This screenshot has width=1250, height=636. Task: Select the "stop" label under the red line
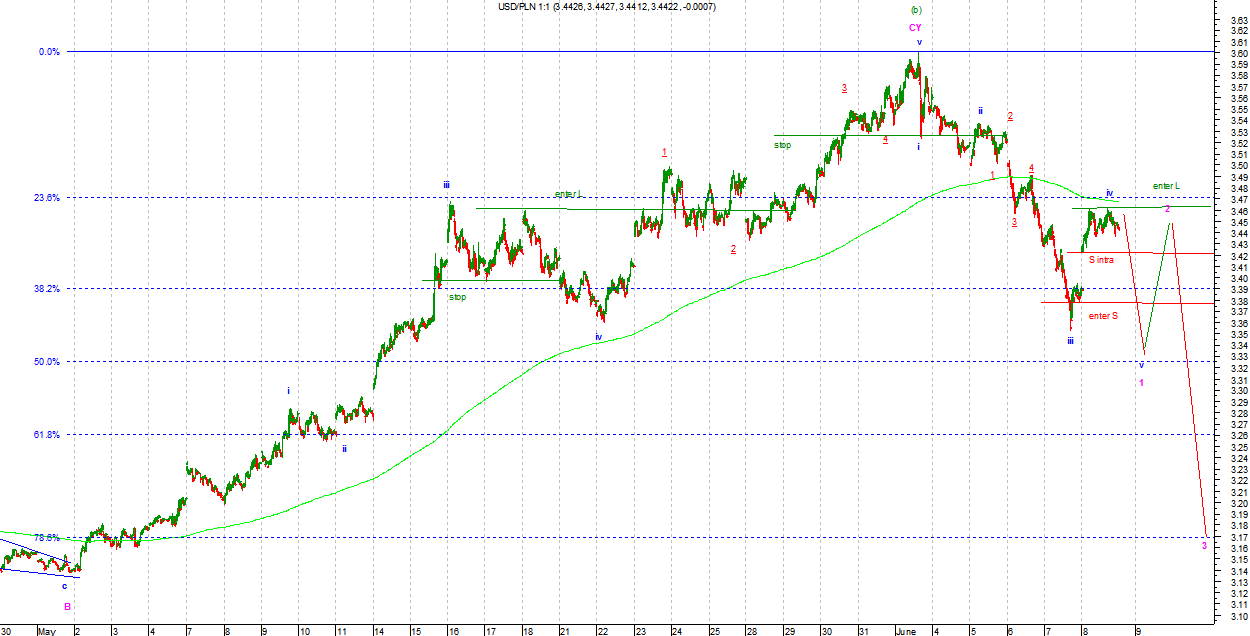pyautogui.click(x=782, y=145)
